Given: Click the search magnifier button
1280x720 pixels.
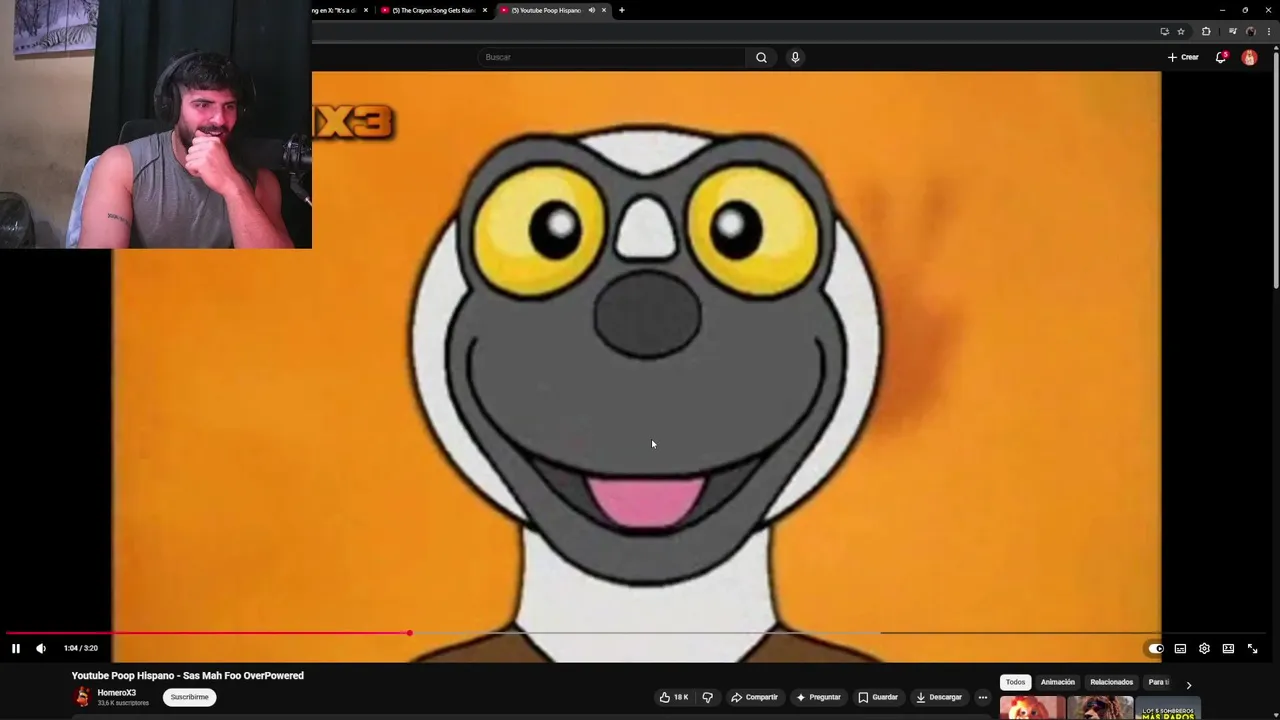Looking at the screenshot, I should click(x=761, y=57).
